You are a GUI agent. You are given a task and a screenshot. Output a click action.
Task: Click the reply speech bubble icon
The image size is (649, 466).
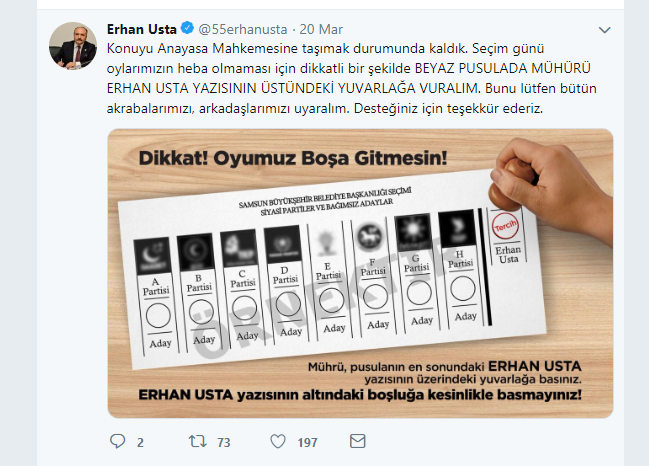point(118,441)
